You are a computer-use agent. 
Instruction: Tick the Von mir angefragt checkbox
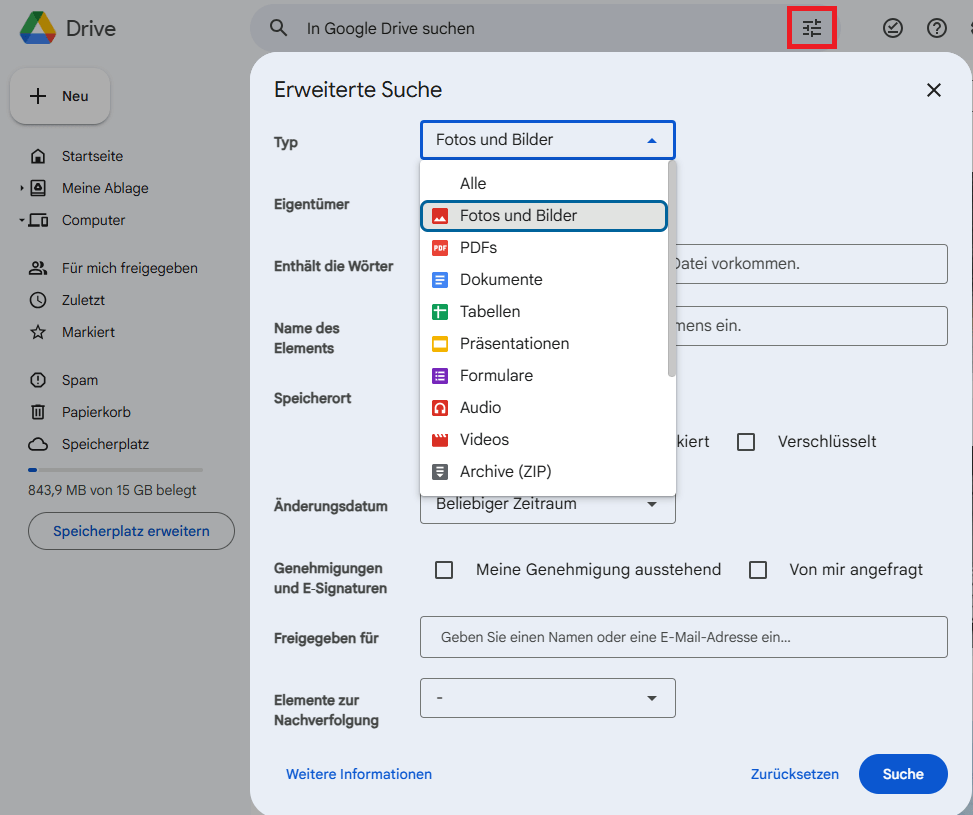[x=758, y=570]
